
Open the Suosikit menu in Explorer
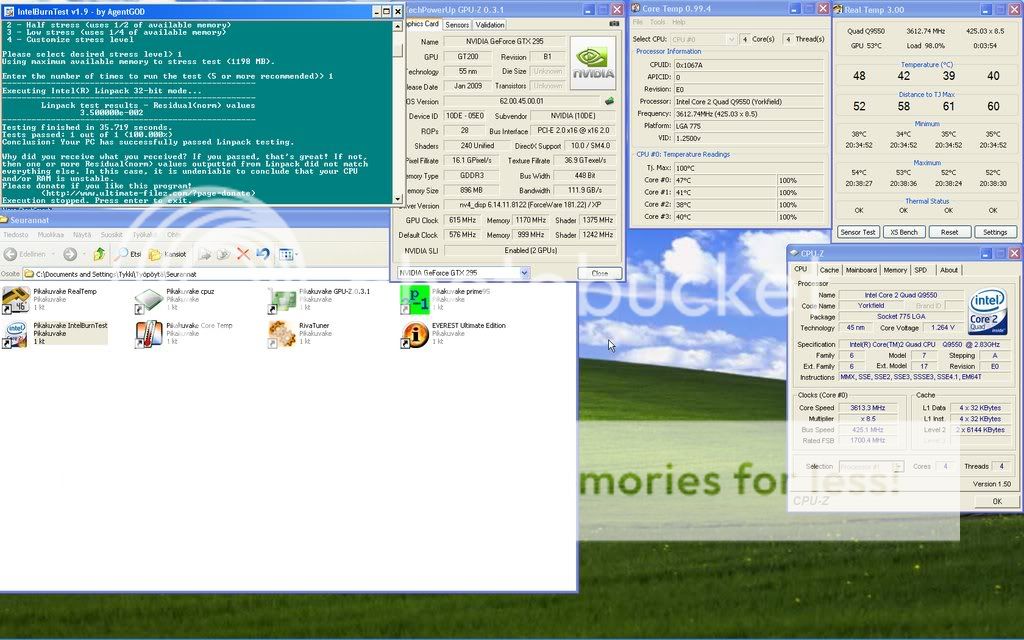[112, 234]
